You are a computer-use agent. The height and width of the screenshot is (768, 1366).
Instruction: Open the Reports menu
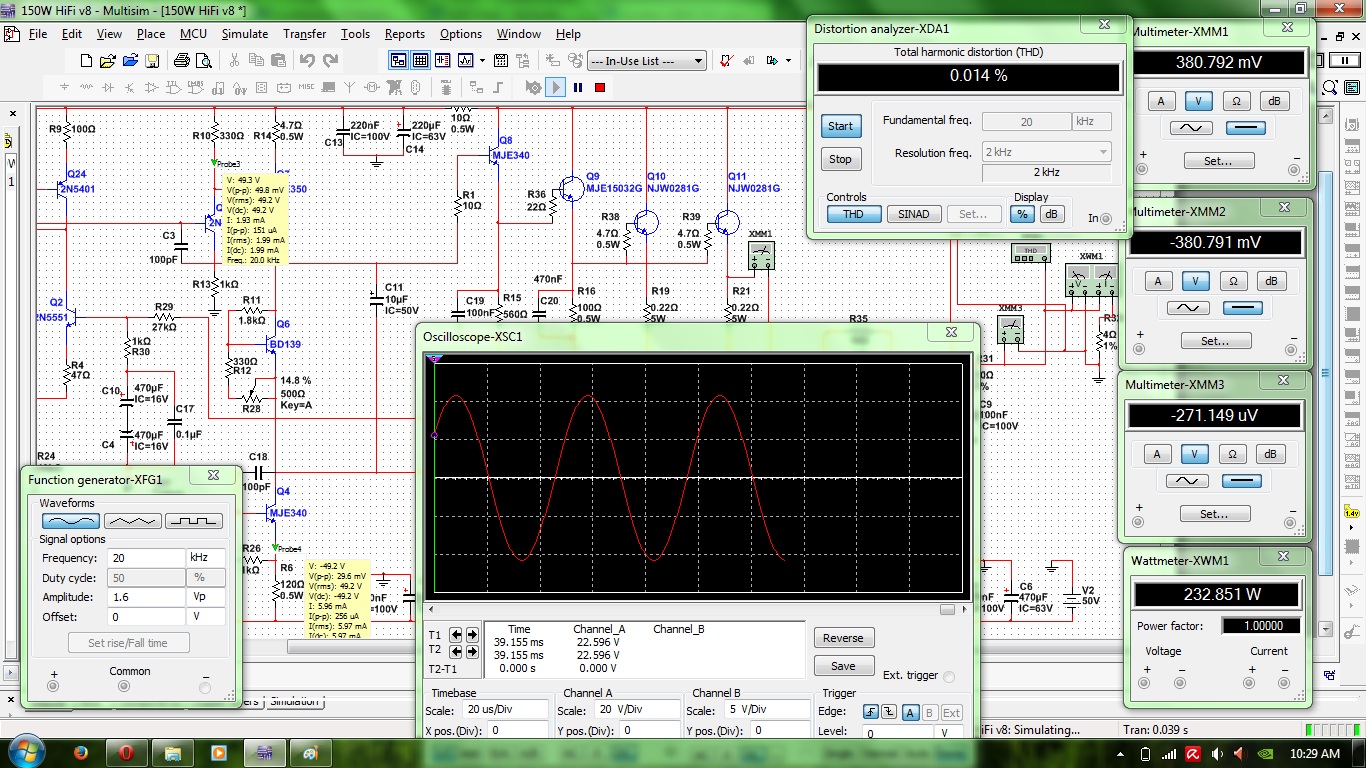coord(405,34)
